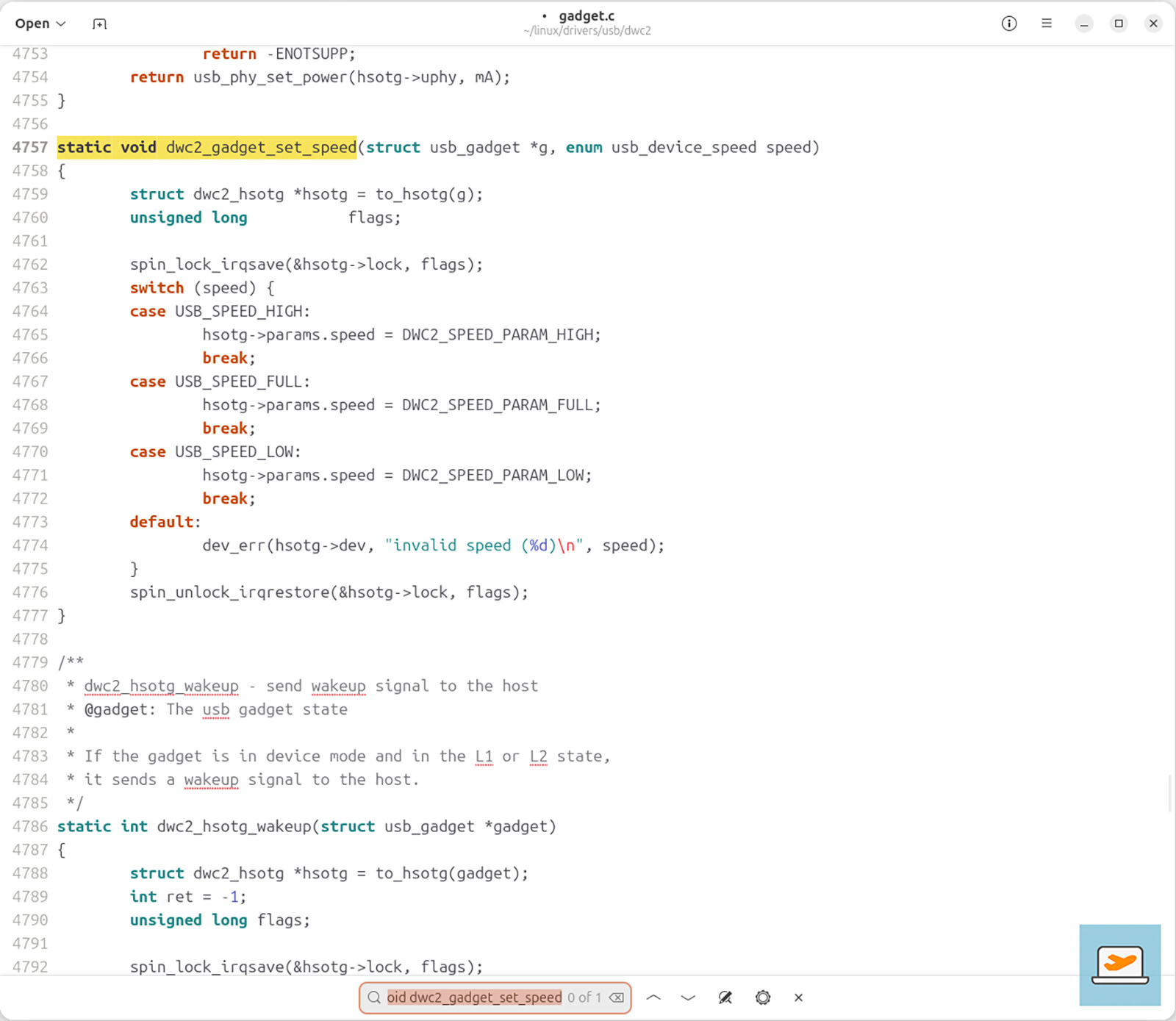The image size is (1176, 1021).
Task: Place cursor on 'switch (speed) {' line
Action: pos(201,287)
